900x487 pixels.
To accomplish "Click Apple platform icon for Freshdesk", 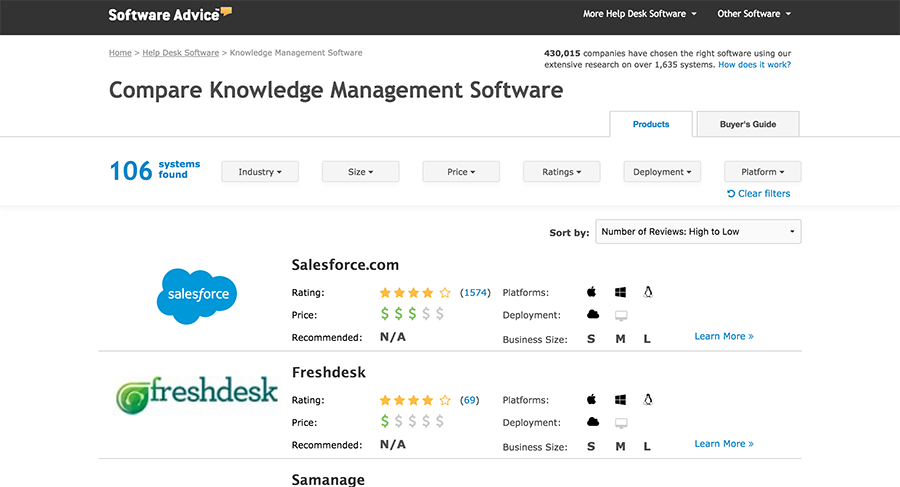I will [591, 399].
